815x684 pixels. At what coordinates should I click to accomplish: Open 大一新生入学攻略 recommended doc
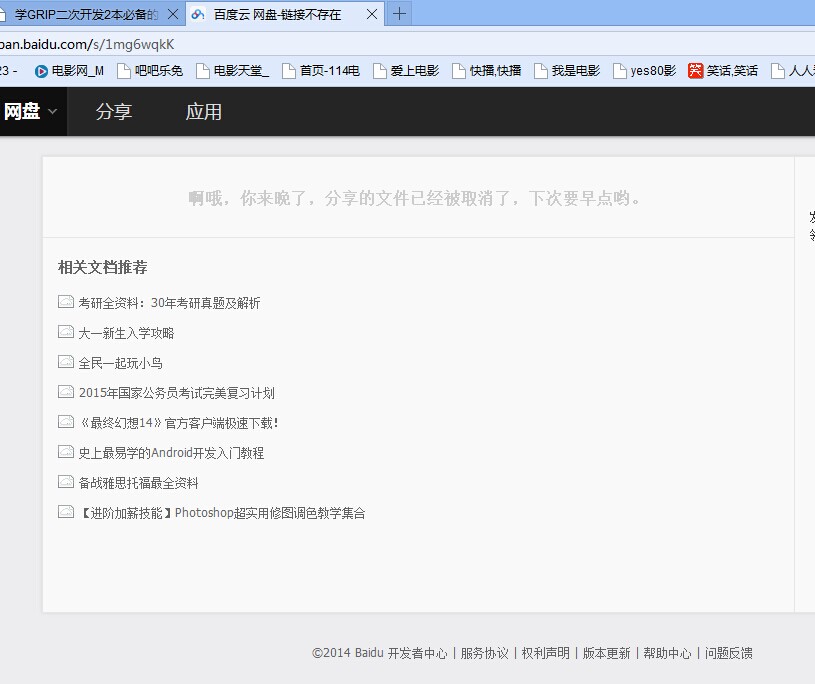(126, 333)
